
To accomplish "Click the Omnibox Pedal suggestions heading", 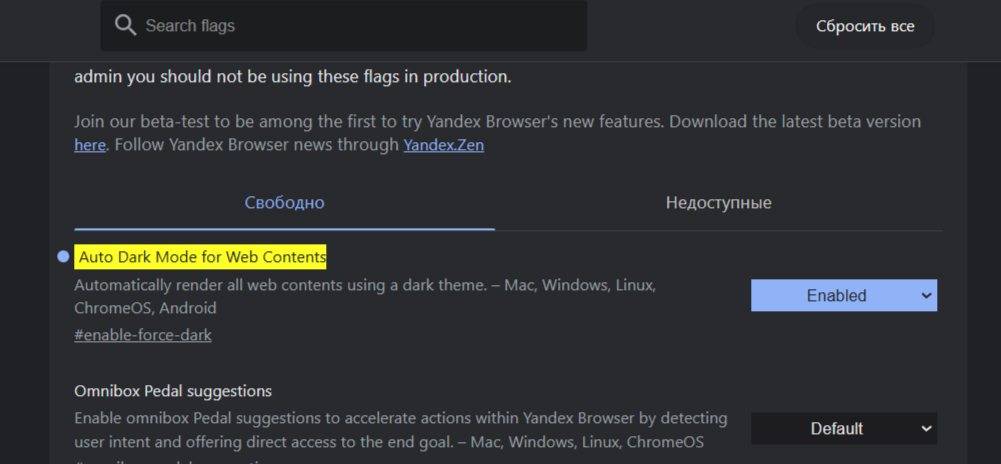I will pyautogui.click(x=173, y=391).
